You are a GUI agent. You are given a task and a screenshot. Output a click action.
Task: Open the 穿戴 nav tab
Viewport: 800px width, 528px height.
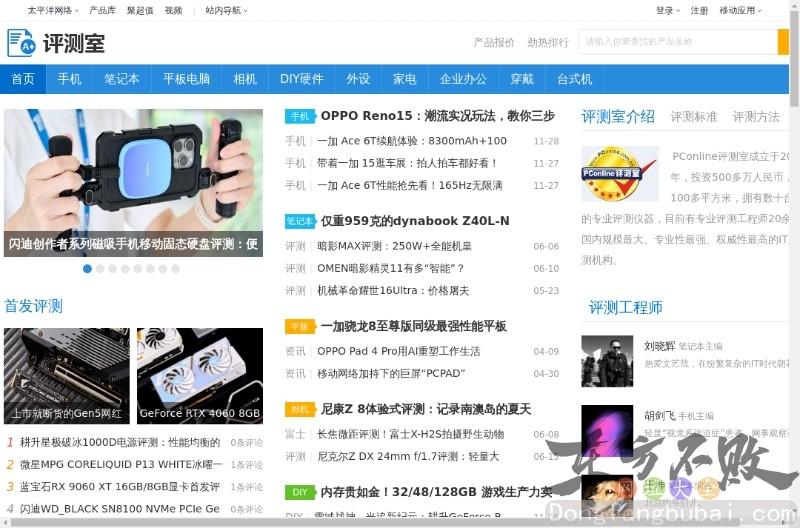click(522, 79)
